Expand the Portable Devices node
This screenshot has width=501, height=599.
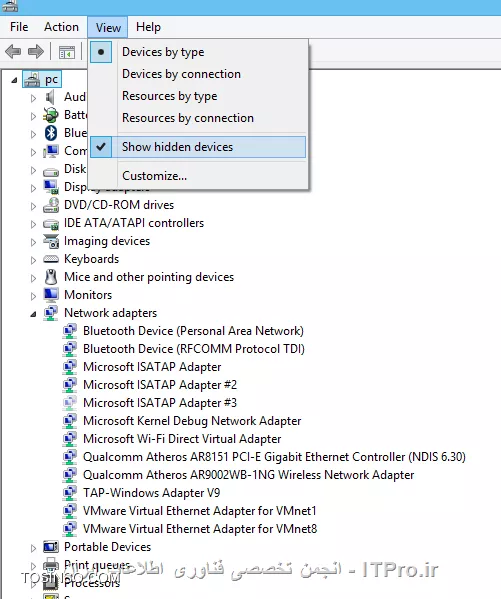33,548
